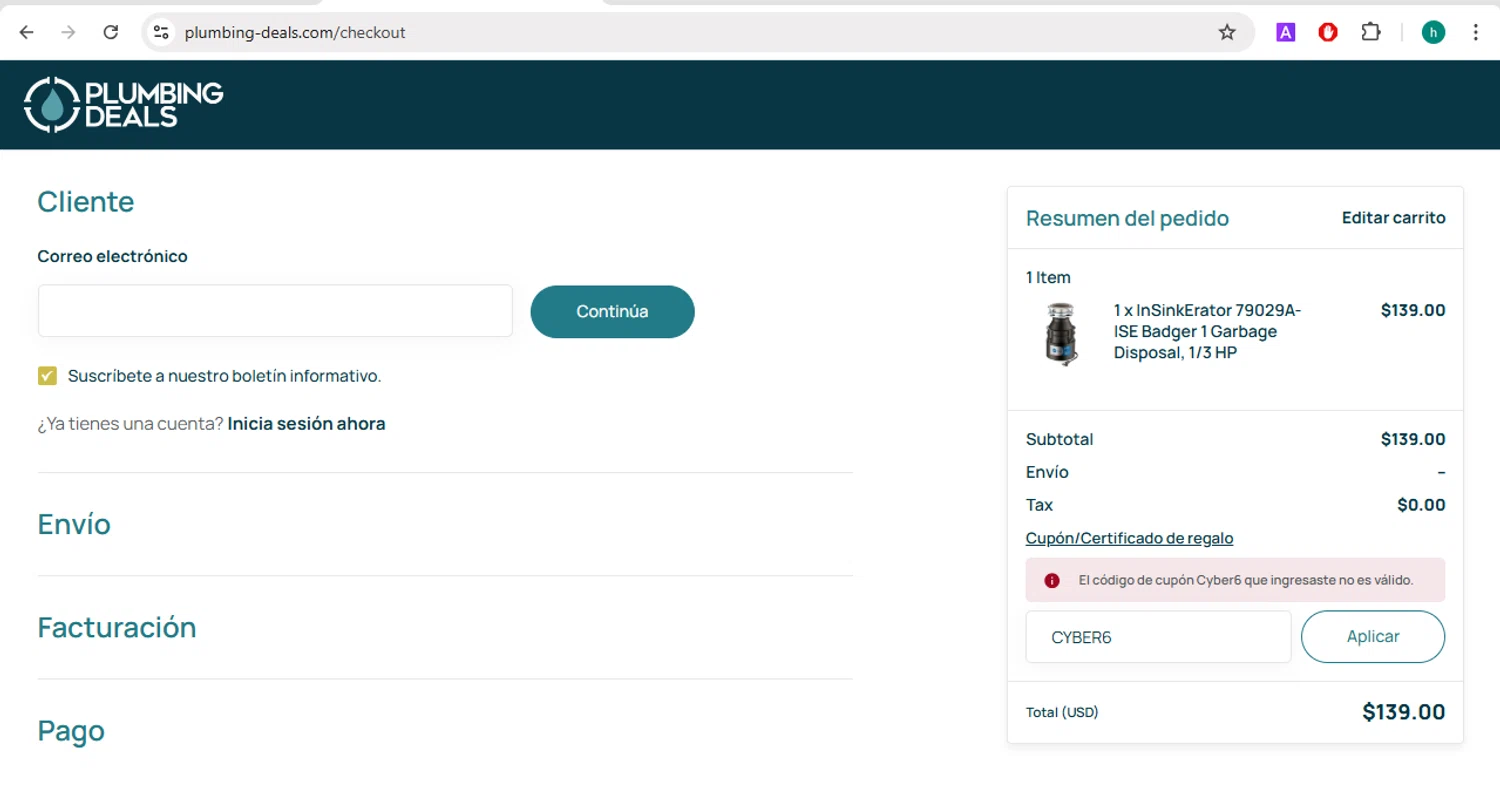The image size is (1500, 801).
Task: Click the Total (USD) label
Action: (1062, 712)
